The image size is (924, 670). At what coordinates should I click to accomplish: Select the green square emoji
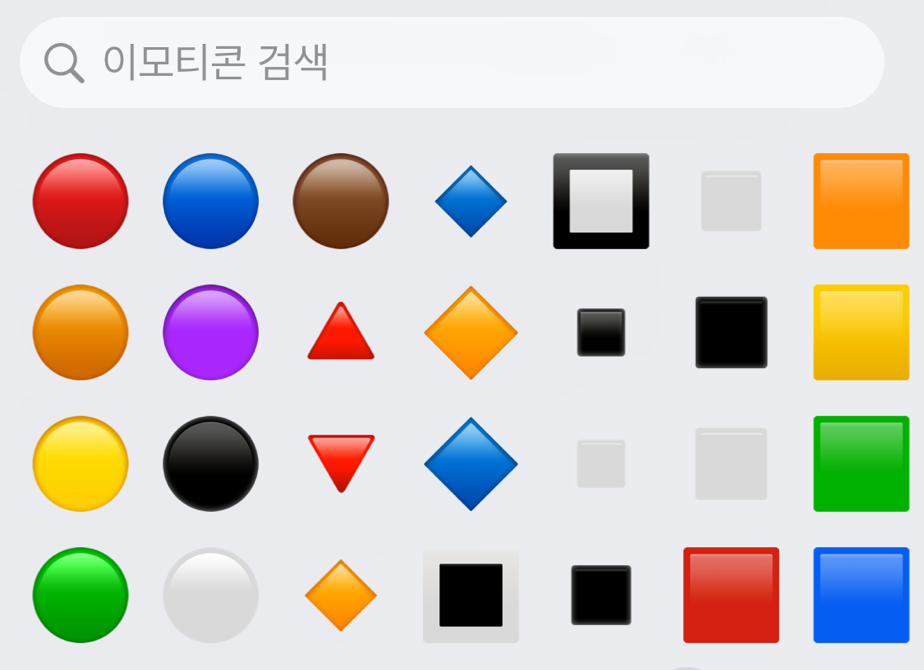(862, 464)
